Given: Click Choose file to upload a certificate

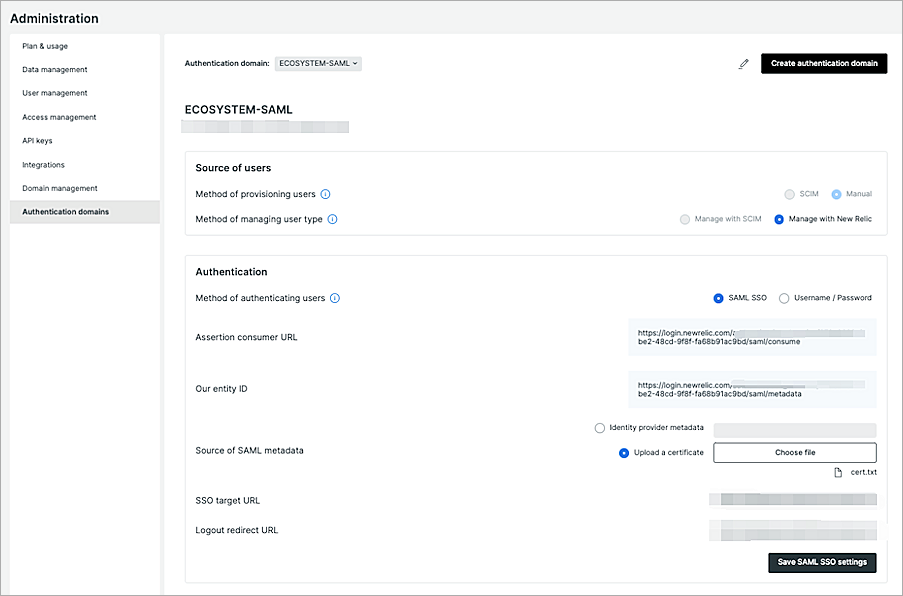Looking at the screenshot, I should 794,452.
